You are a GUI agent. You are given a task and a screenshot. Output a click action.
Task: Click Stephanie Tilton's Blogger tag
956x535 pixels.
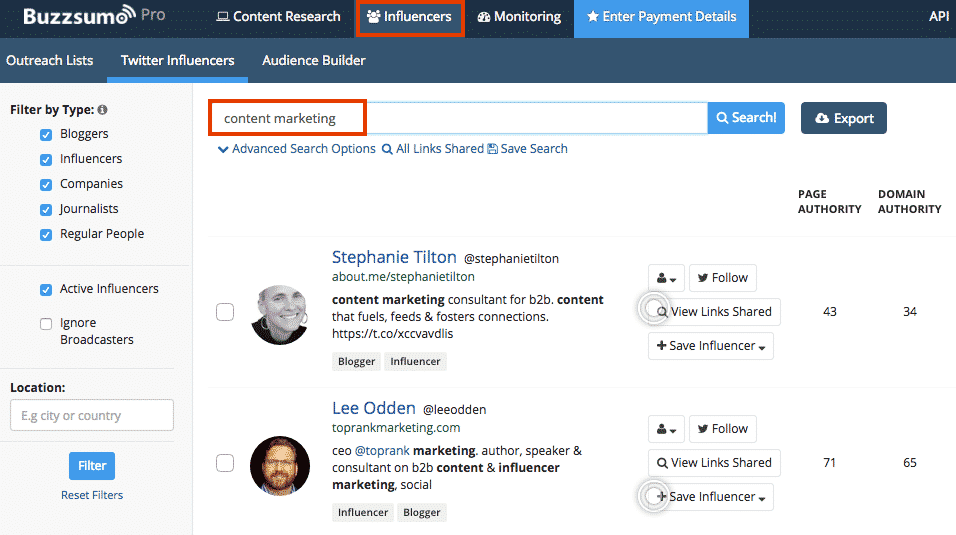click(357, 361)
